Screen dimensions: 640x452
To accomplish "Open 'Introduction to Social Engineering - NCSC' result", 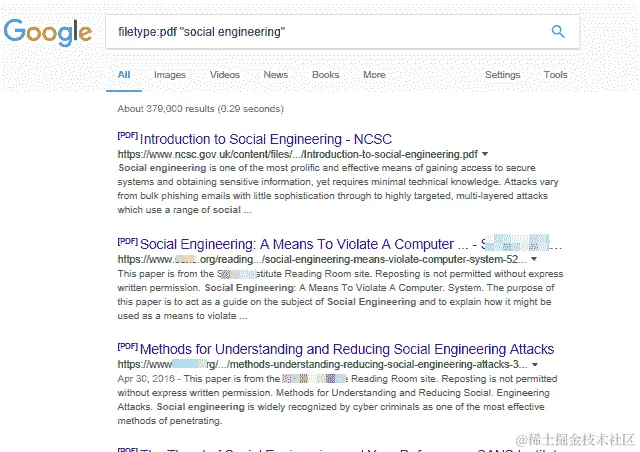I will point(266,139).
